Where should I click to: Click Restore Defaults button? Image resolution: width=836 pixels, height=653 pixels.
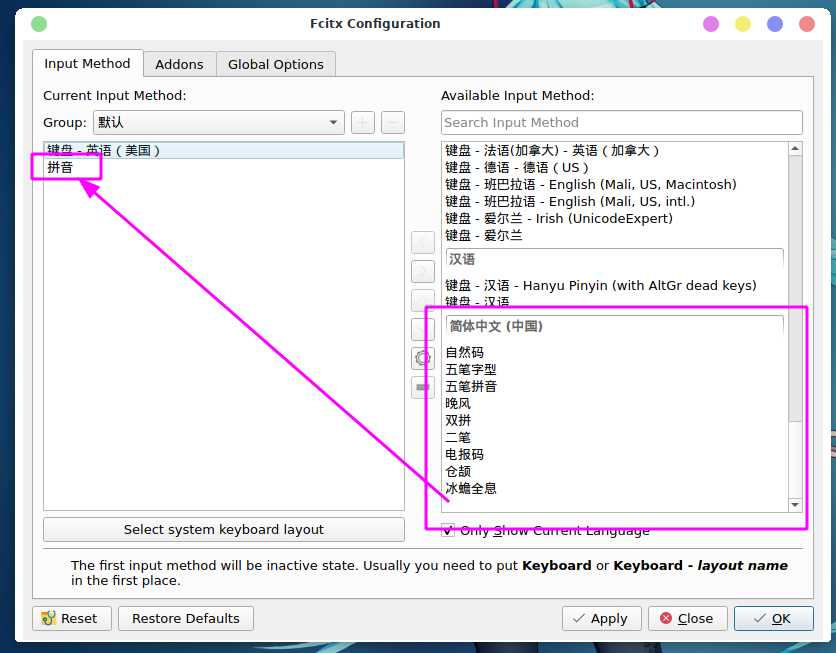click(x=186, y=618)
